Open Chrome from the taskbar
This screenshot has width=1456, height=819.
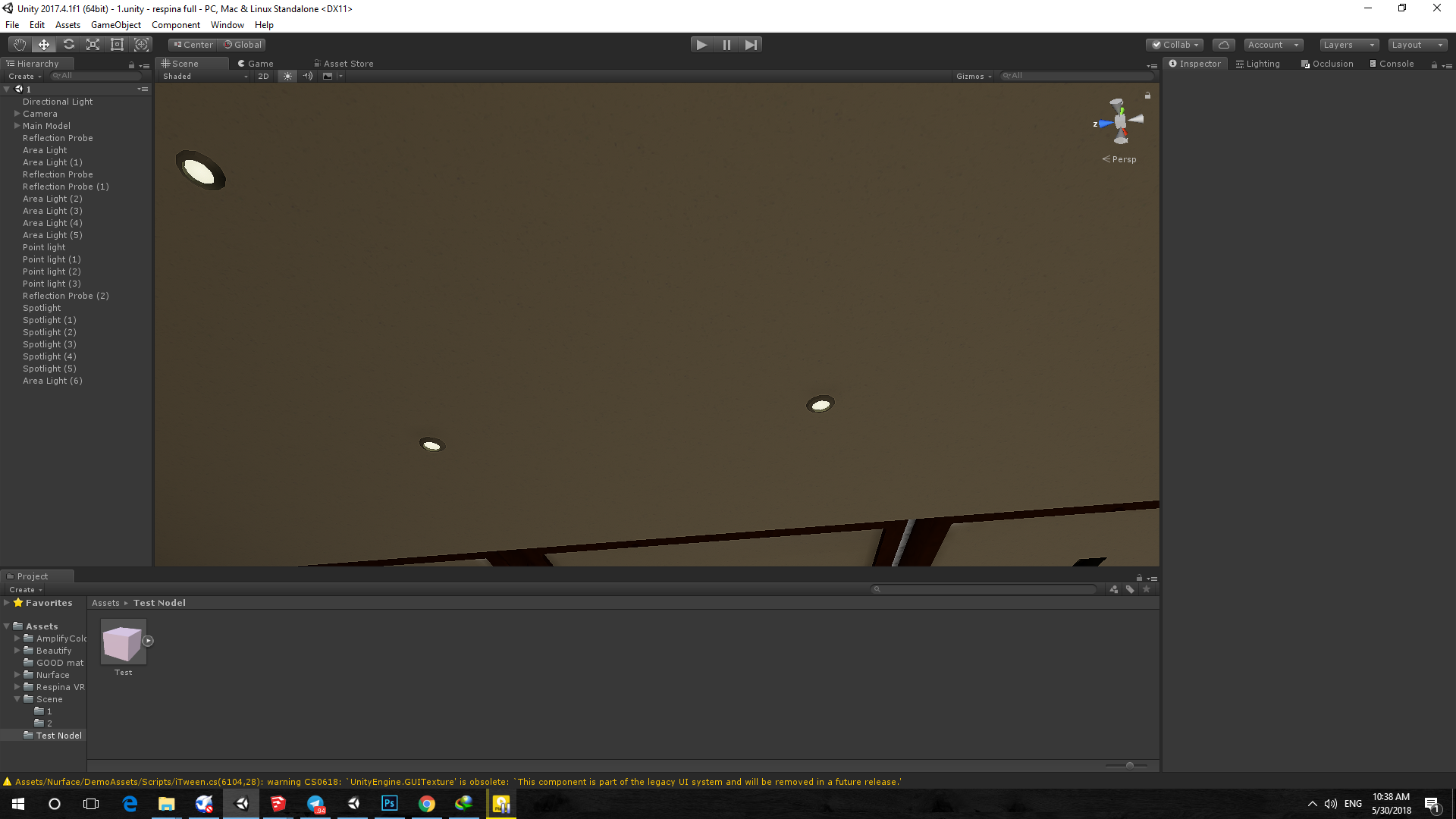click(x=427, y=804)
